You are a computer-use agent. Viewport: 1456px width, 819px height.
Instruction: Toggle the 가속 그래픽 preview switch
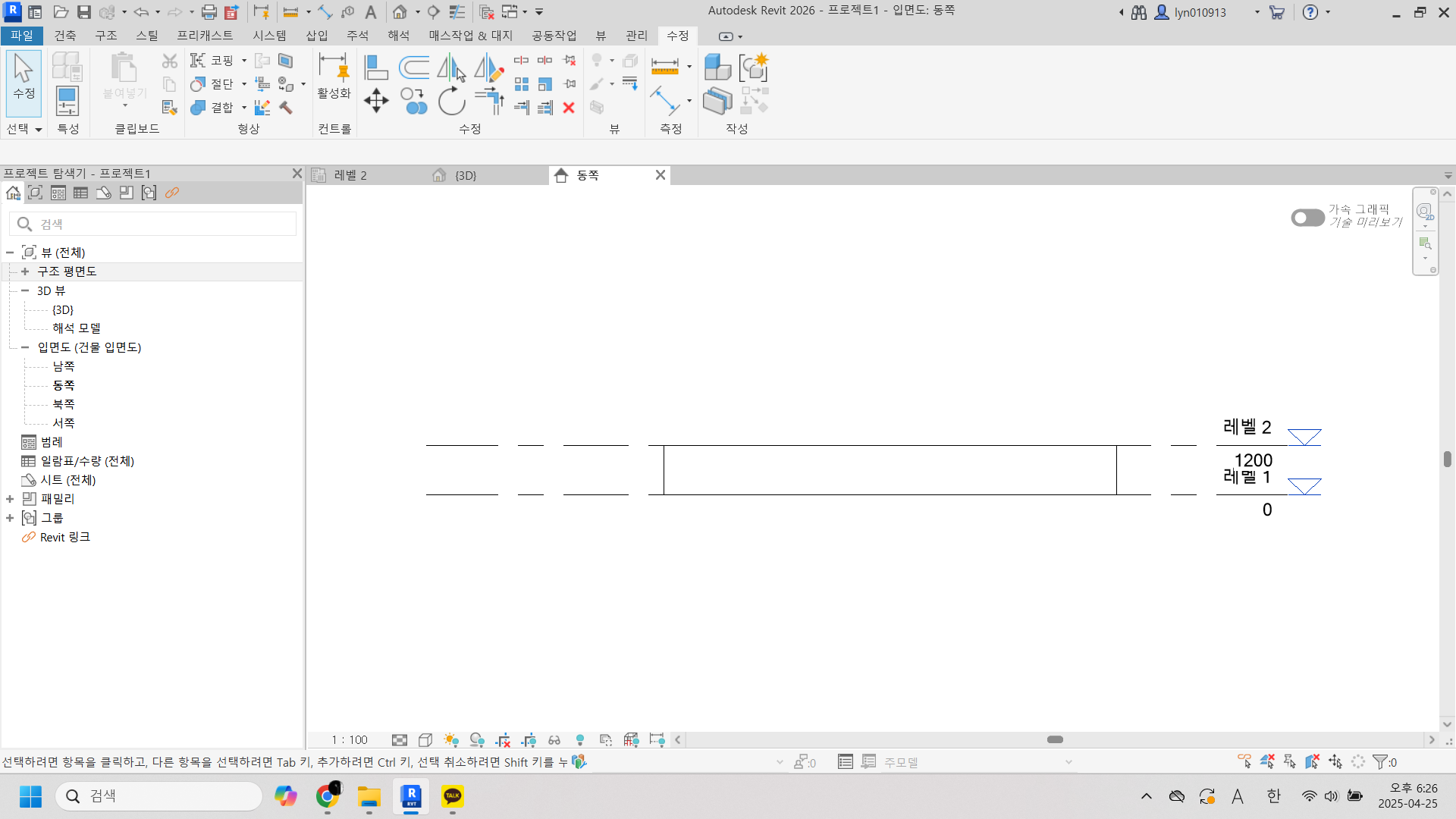(1307, 218)
